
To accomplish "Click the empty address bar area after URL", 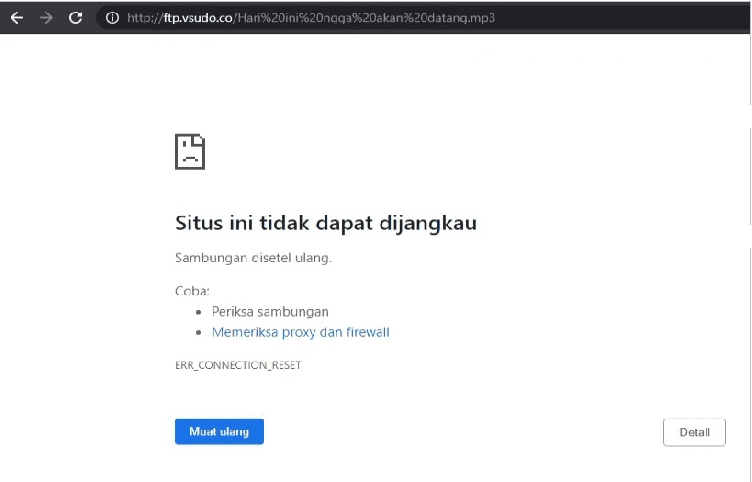I will click(x=620, y=18).
